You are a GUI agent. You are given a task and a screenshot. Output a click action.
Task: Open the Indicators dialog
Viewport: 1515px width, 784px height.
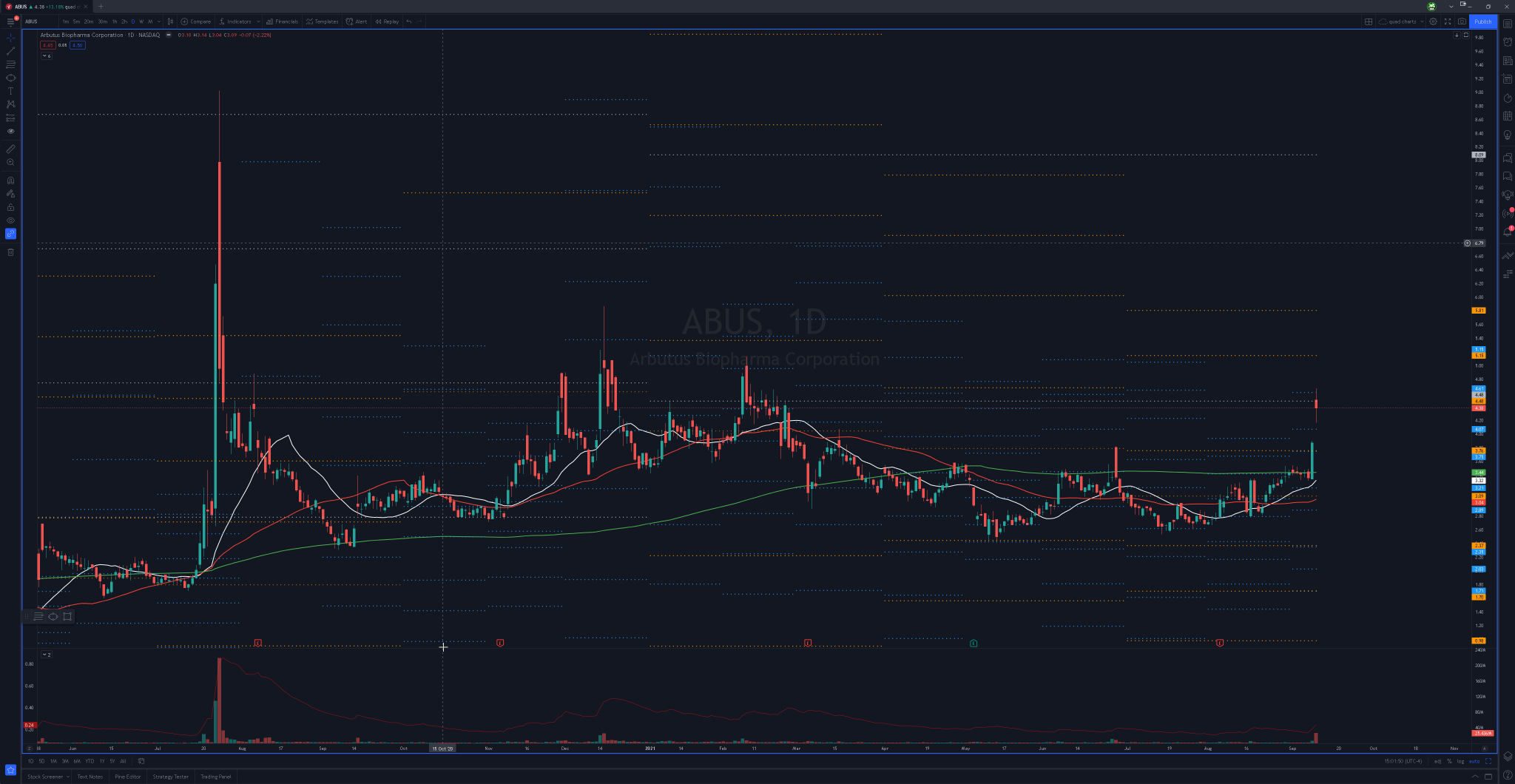(x=236, y=21)
